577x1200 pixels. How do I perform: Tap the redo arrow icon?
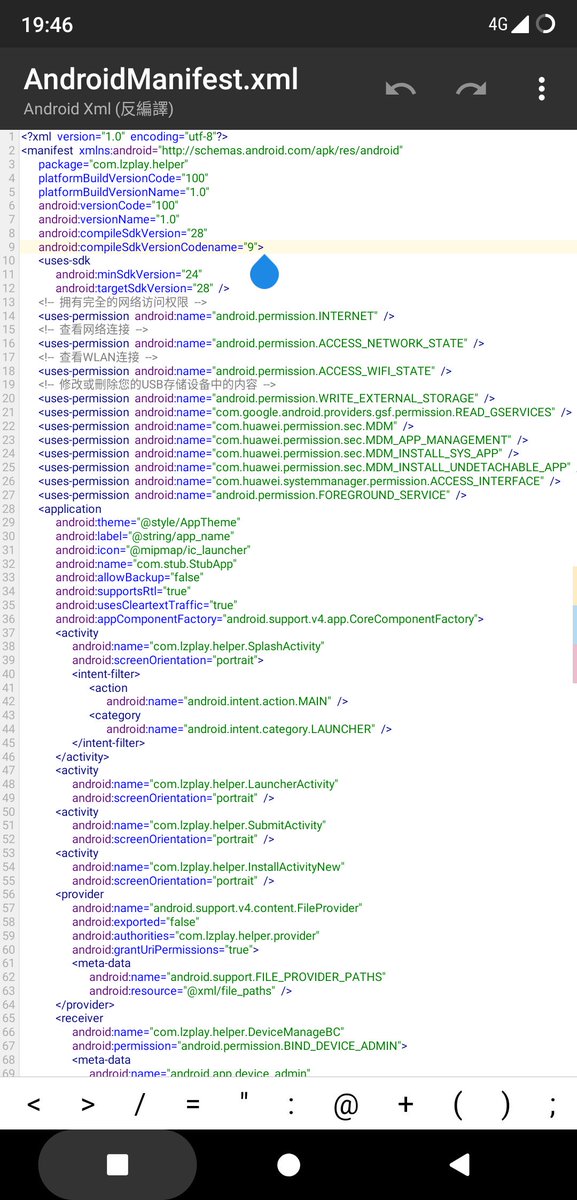pyautogui.click(x=471, y=89)
